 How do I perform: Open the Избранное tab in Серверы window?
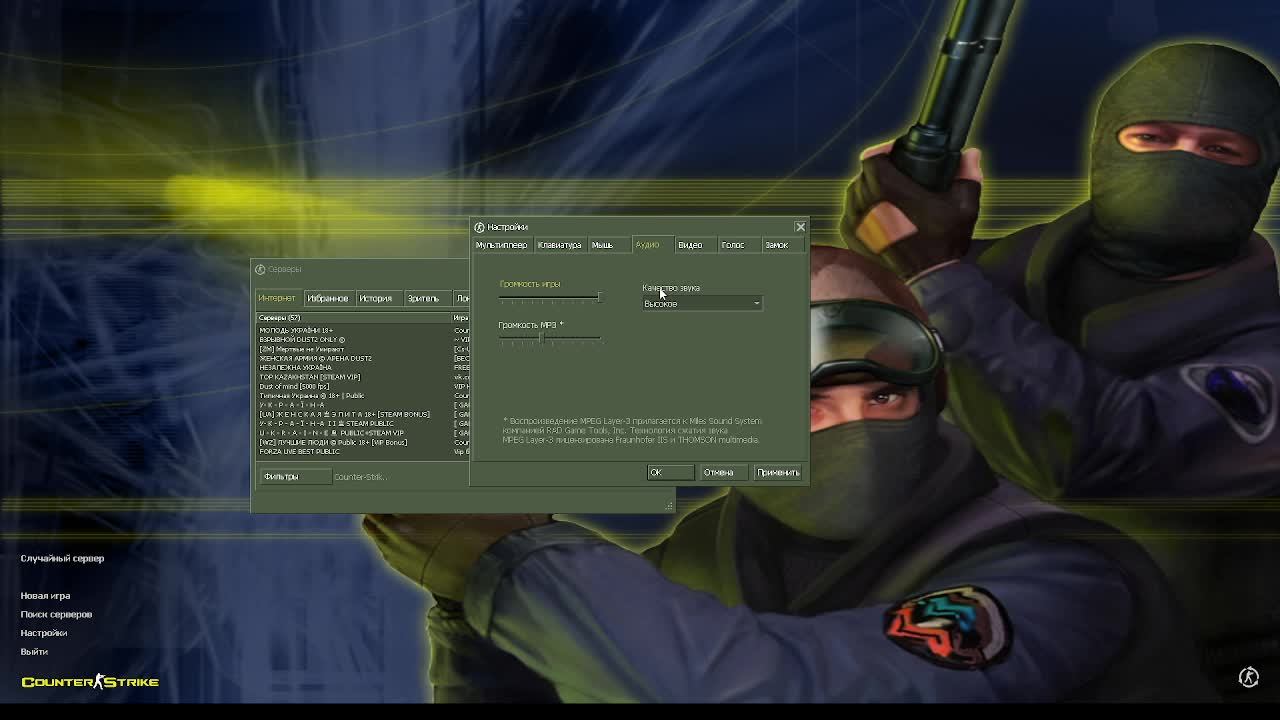pyautogui.click(x=328, y=298)
